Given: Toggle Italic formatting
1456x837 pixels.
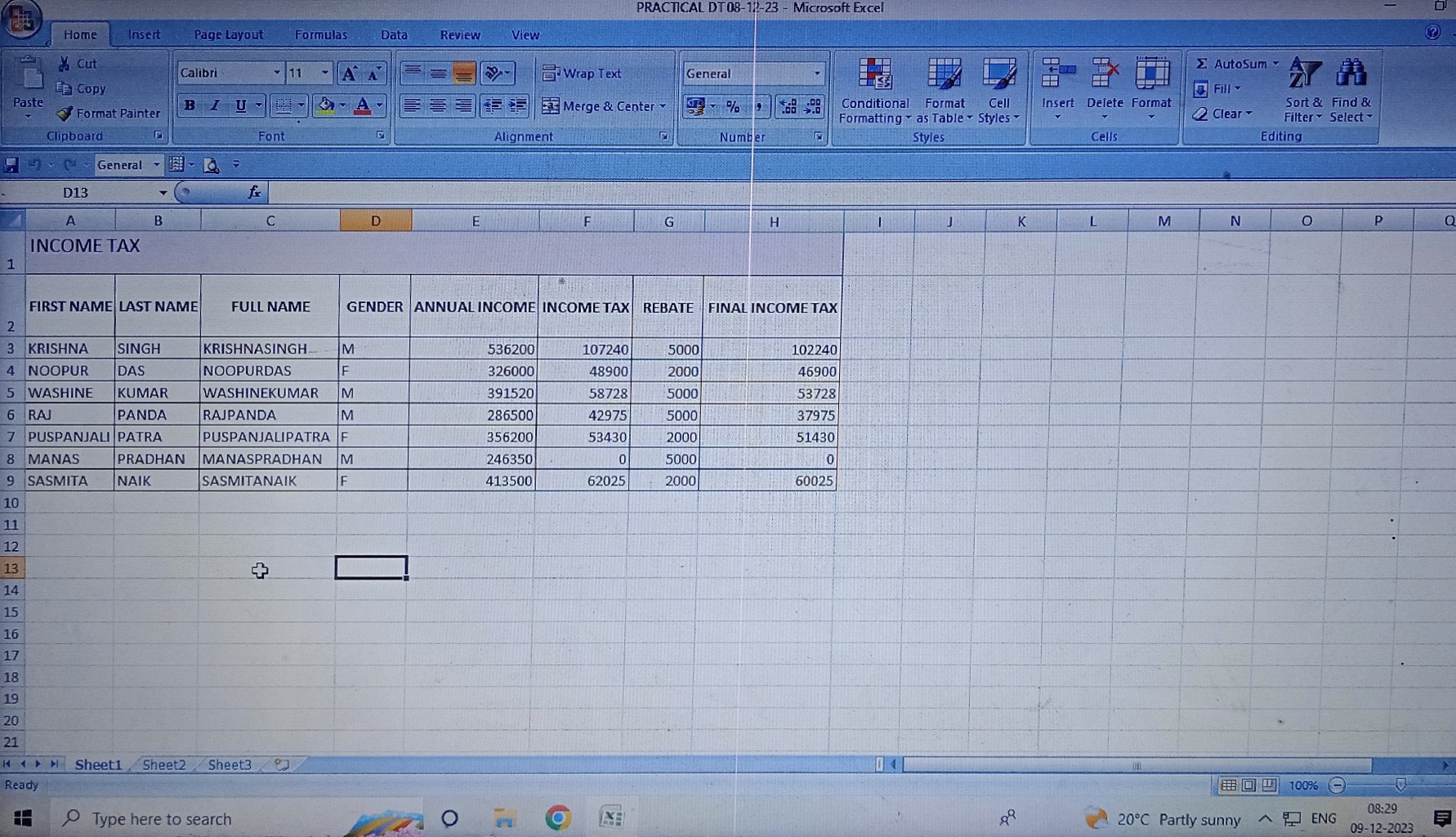Looking at the screenshot, I should pyautogui.click(x=215, y=105).
